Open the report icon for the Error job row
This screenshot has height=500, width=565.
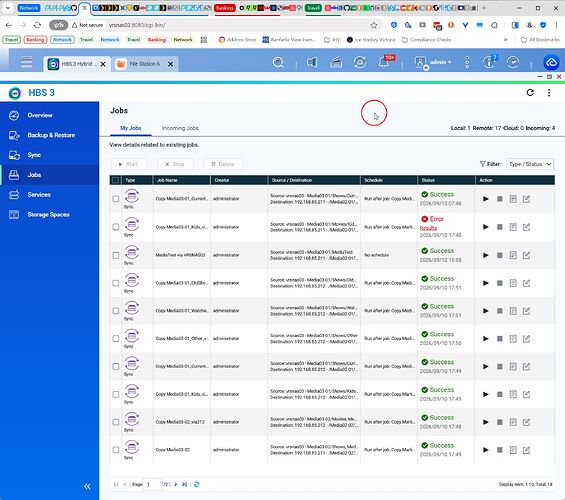(x=513, y=227)
